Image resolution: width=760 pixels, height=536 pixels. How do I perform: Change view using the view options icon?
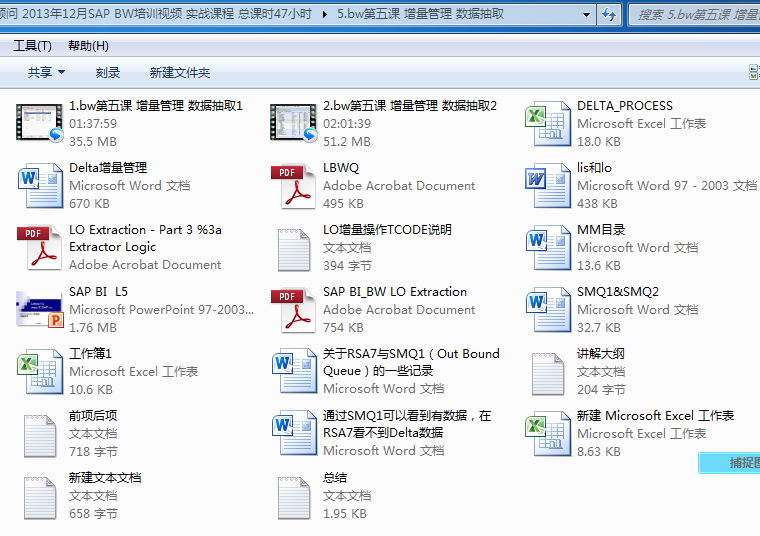pyautogui.click(x=754, y=73)
